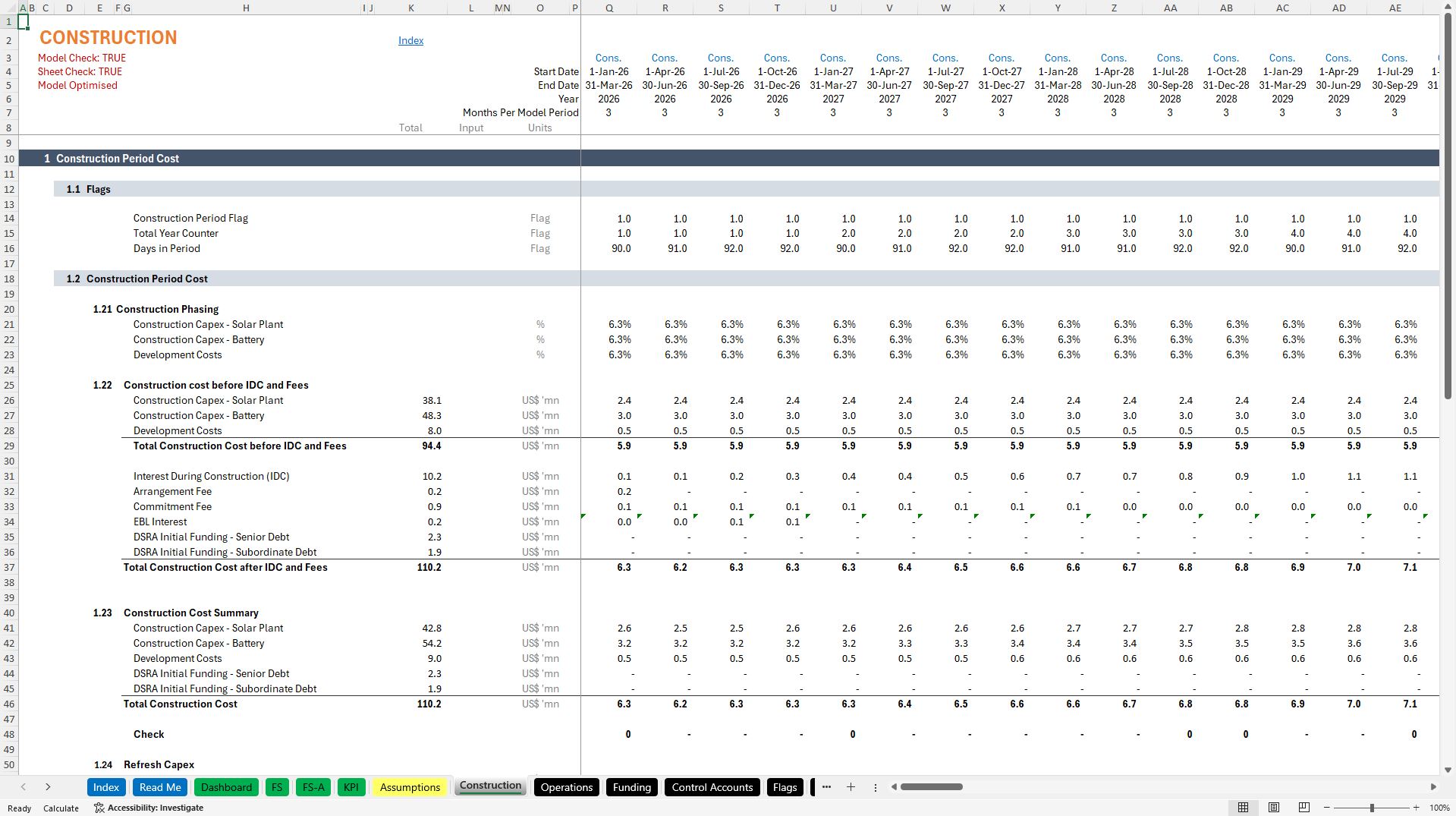Viewport: 1456px width, 816px height.
Task: Switch to the Dashboard sheet tab
Action: click(226, 787)
